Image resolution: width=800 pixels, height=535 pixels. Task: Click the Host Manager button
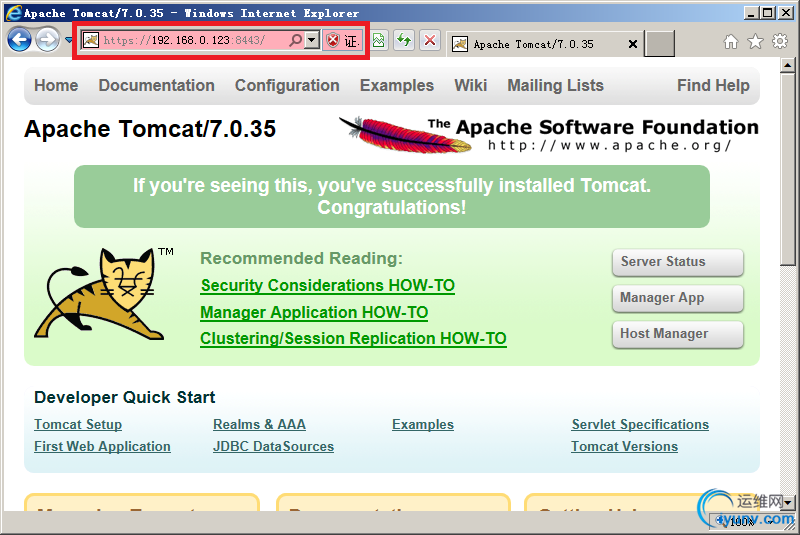(678, 334)
